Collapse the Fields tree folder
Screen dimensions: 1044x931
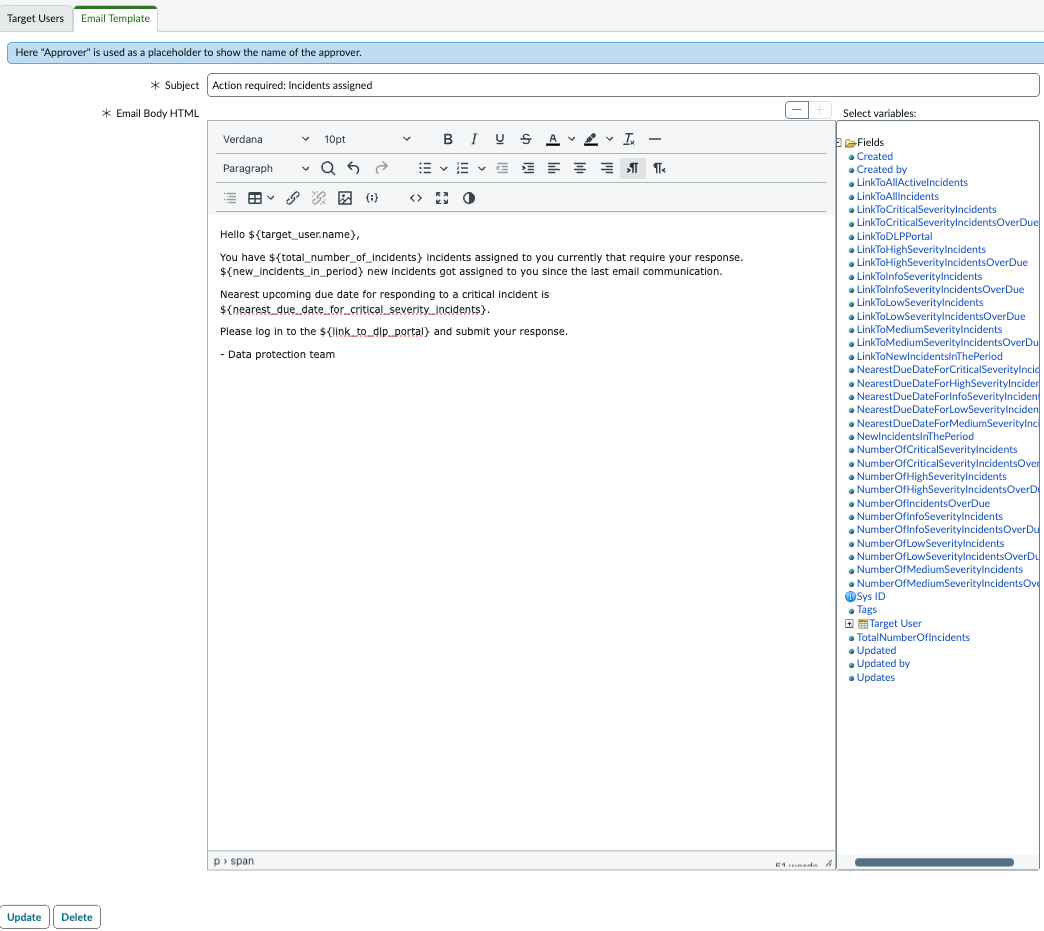tap(839, 143)
